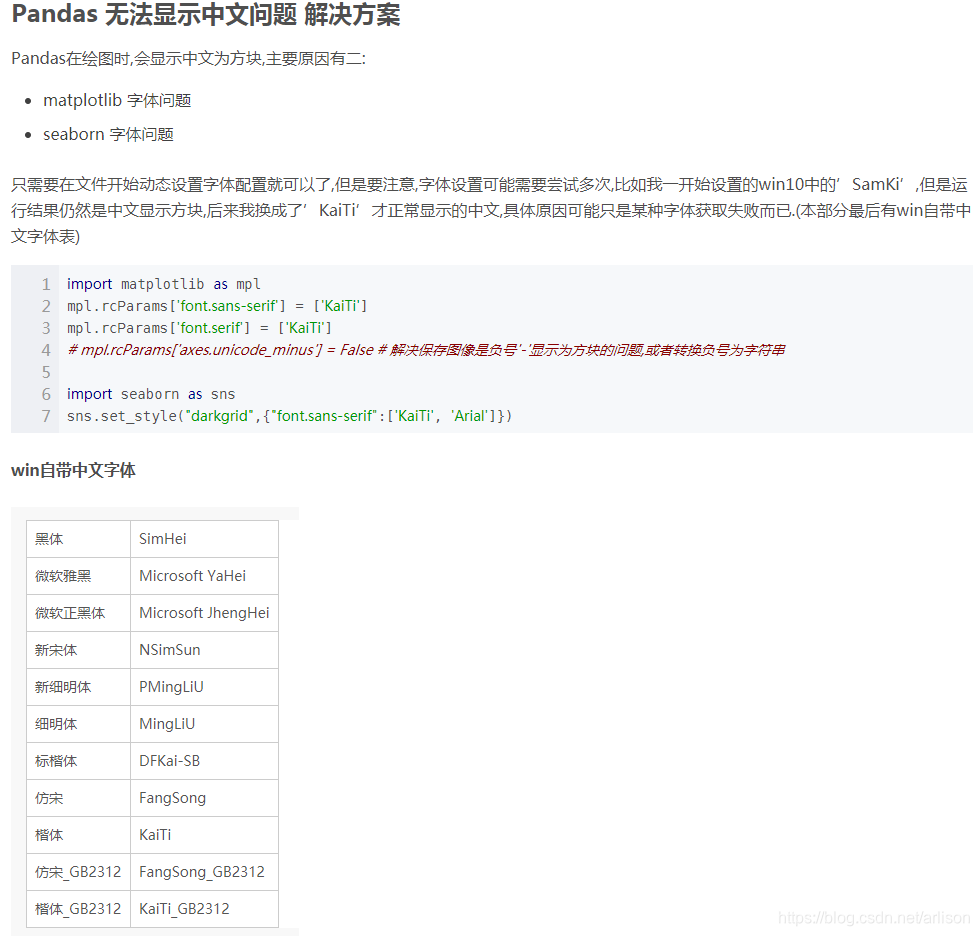Click the table cell "FangSong"
Screen dimensions: 979x936
pos(204,798)
